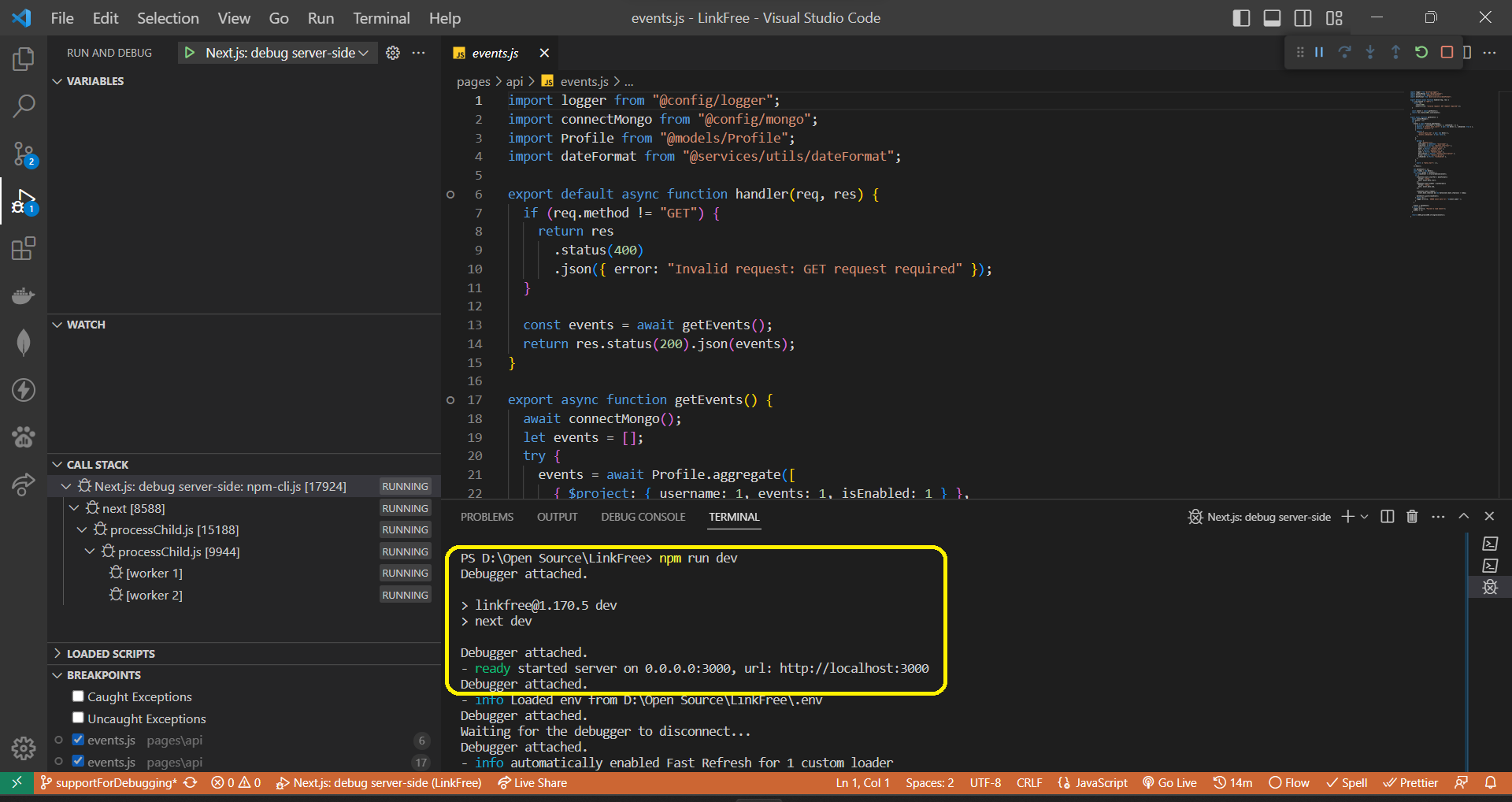
Task: Close the events.js editor tab
Action: [544, 53]
